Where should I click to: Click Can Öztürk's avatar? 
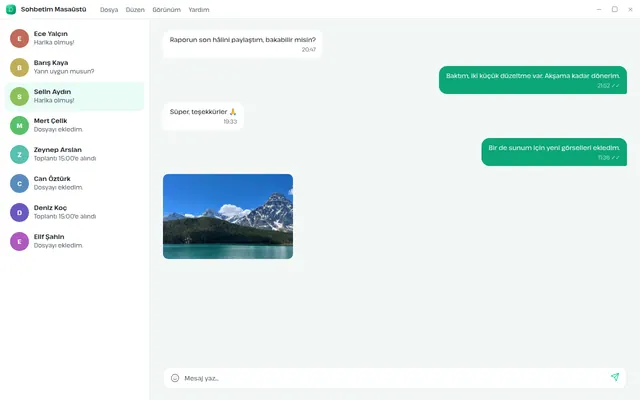[19, 183]
